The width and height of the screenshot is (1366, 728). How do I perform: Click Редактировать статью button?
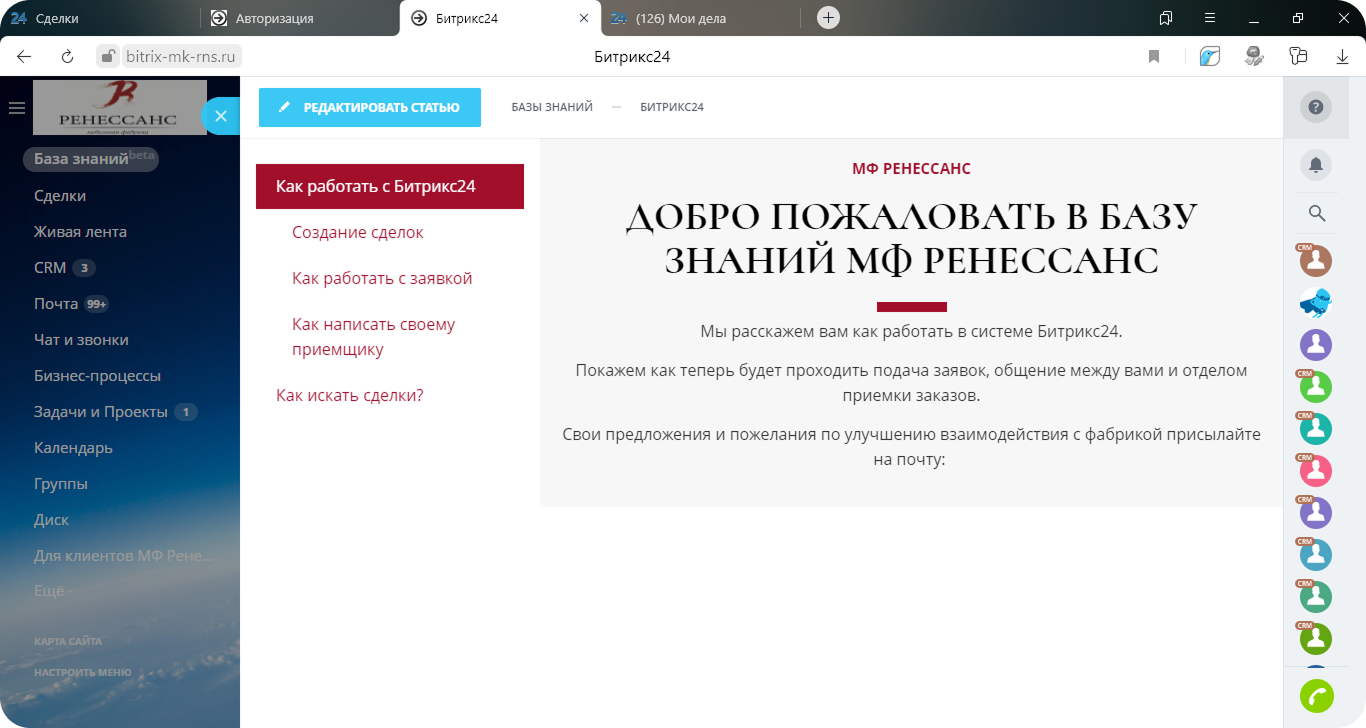(370, 107)
